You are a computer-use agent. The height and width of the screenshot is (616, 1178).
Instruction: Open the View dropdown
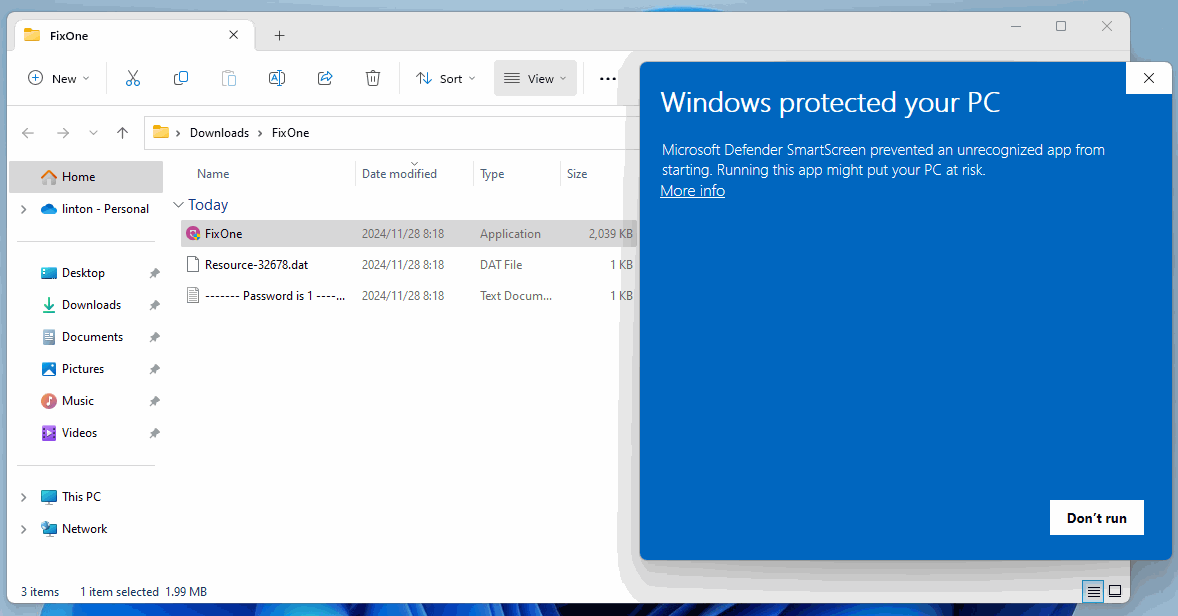click(x=535, y=78)
